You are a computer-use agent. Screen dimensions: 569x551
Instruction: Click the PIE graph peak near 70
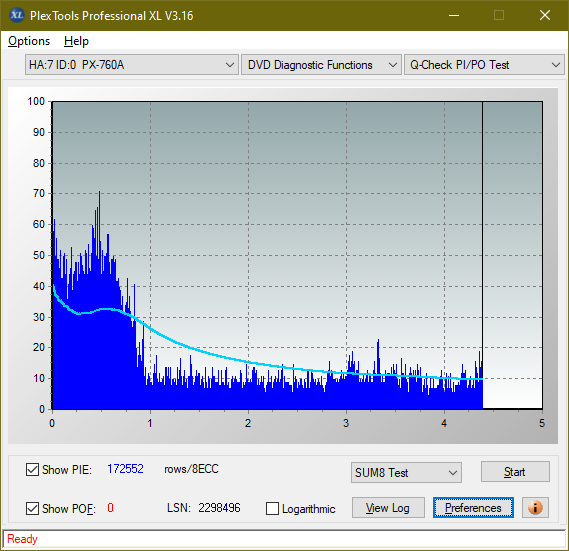click(99, 192)
